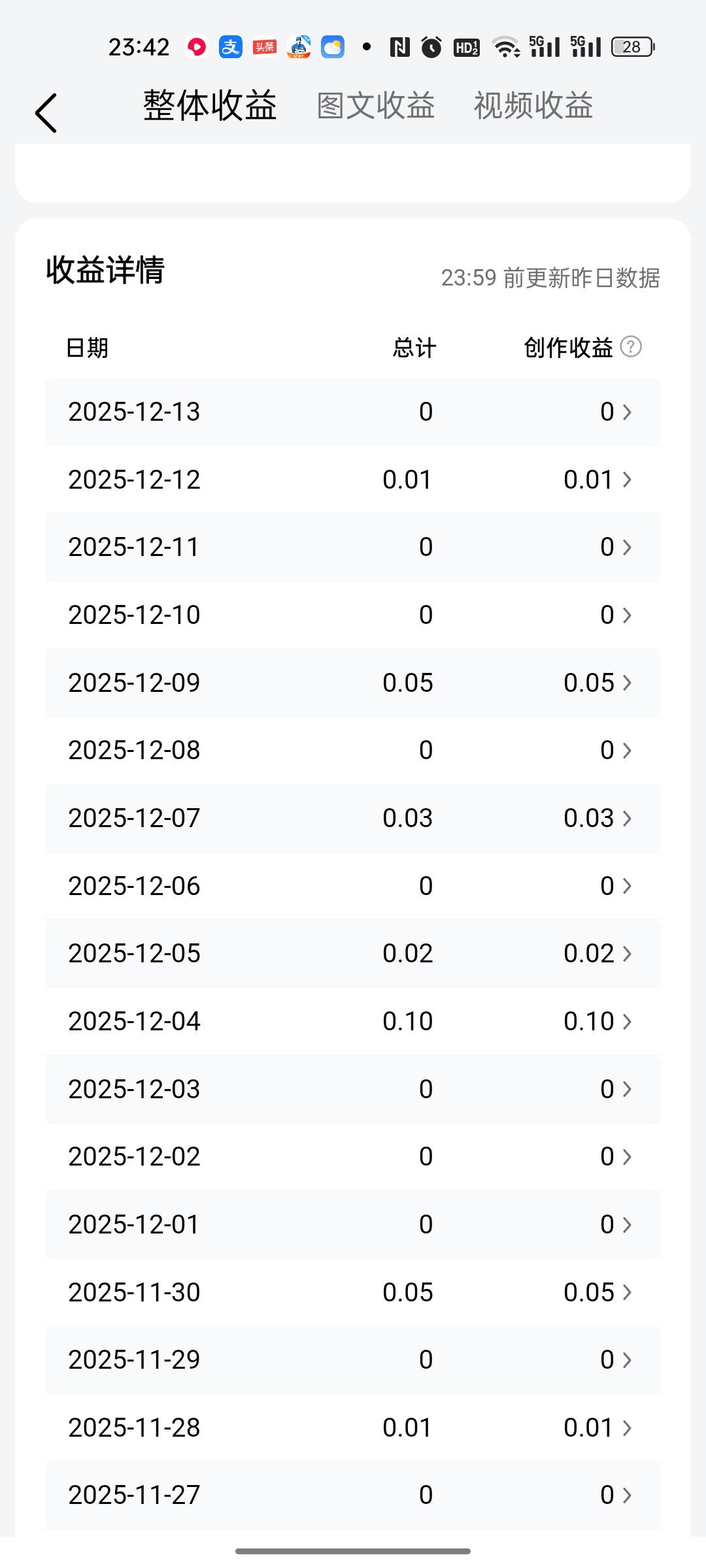Tap the 2025-12-05 date entry

[134, 953]
